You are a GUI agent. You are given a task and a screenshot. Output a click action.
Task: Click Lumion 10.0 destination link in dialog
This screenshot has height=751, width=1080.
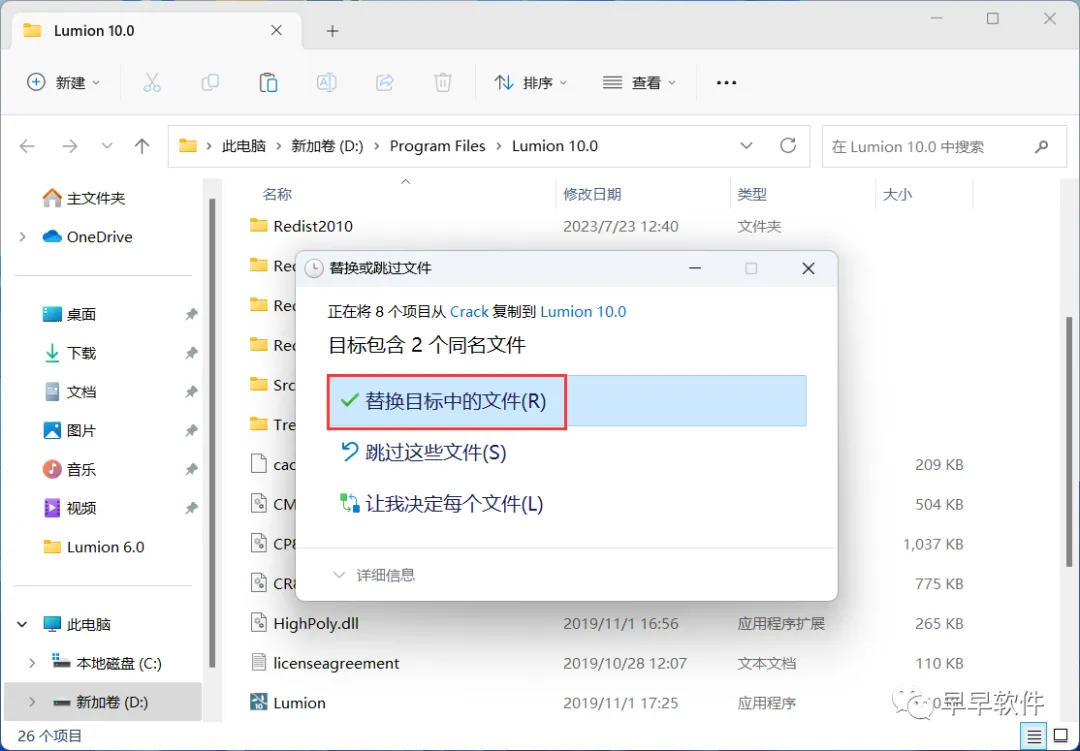583,311
